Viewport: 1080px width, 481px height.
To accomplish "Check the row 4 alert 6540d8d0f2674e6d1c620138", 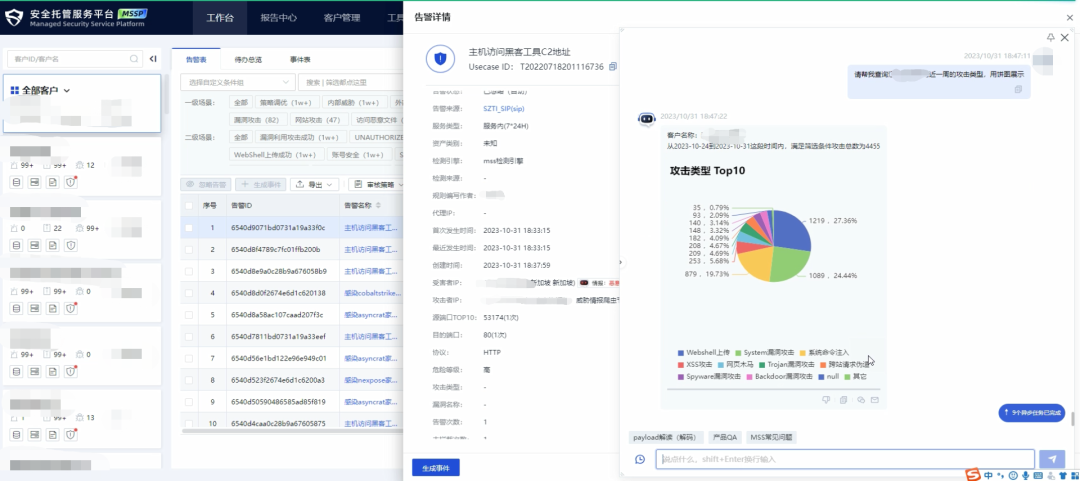I will [189, 293].
